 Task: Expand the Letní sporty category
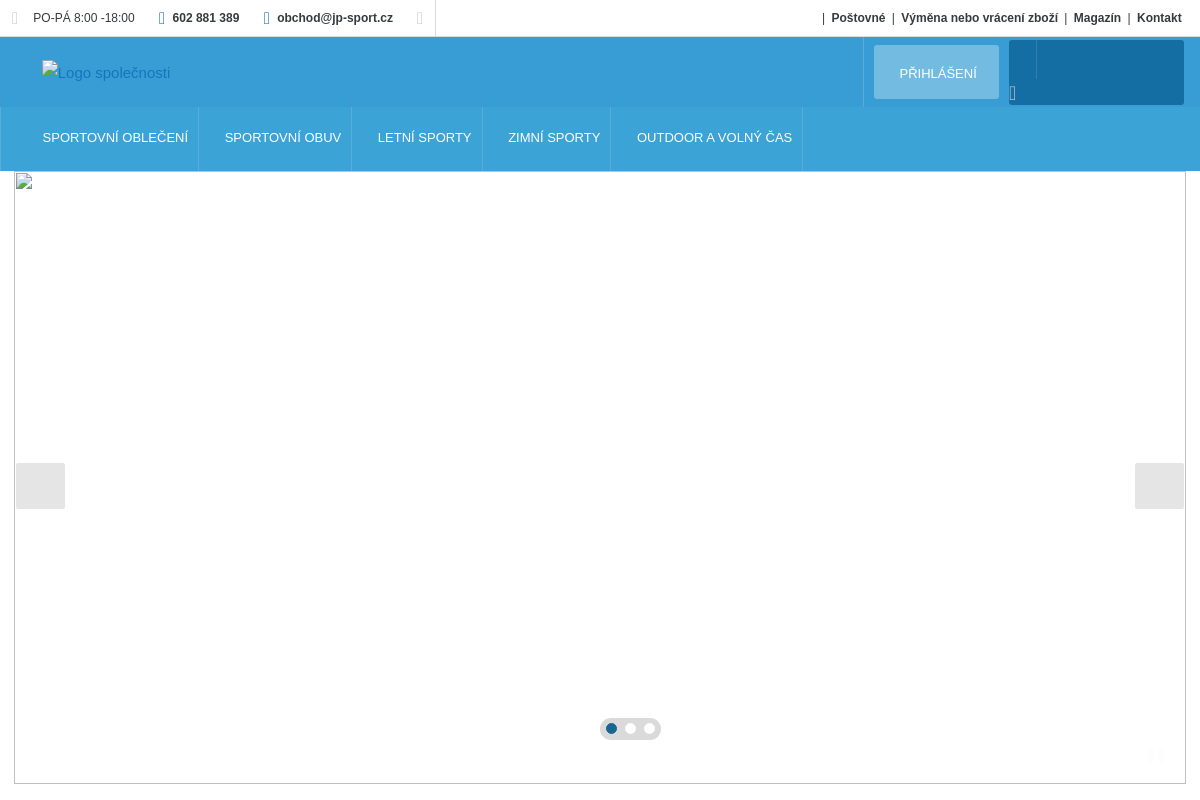pos(424,138)
